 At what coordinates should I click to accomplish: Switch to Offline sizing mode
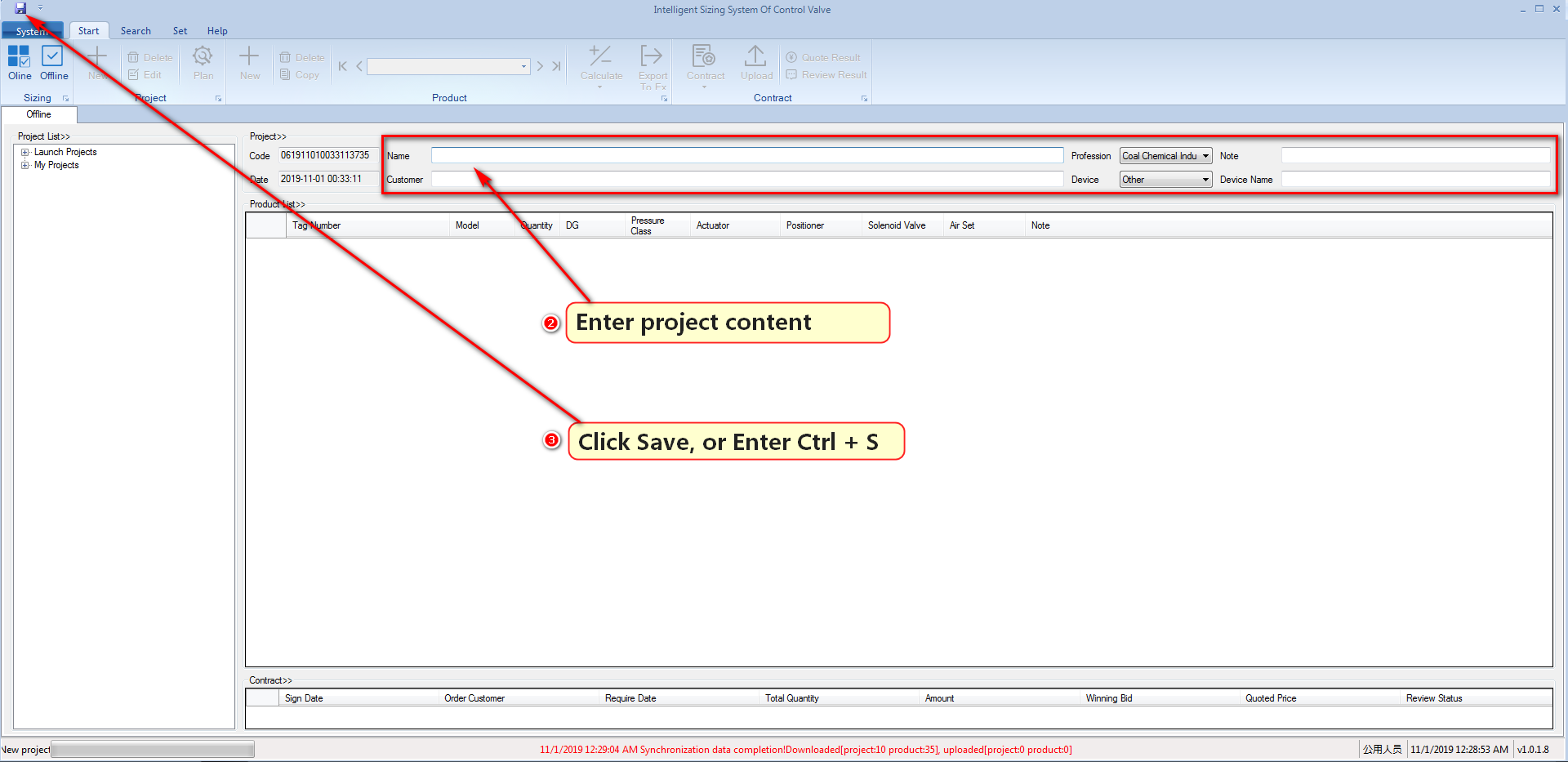(53, 63)
